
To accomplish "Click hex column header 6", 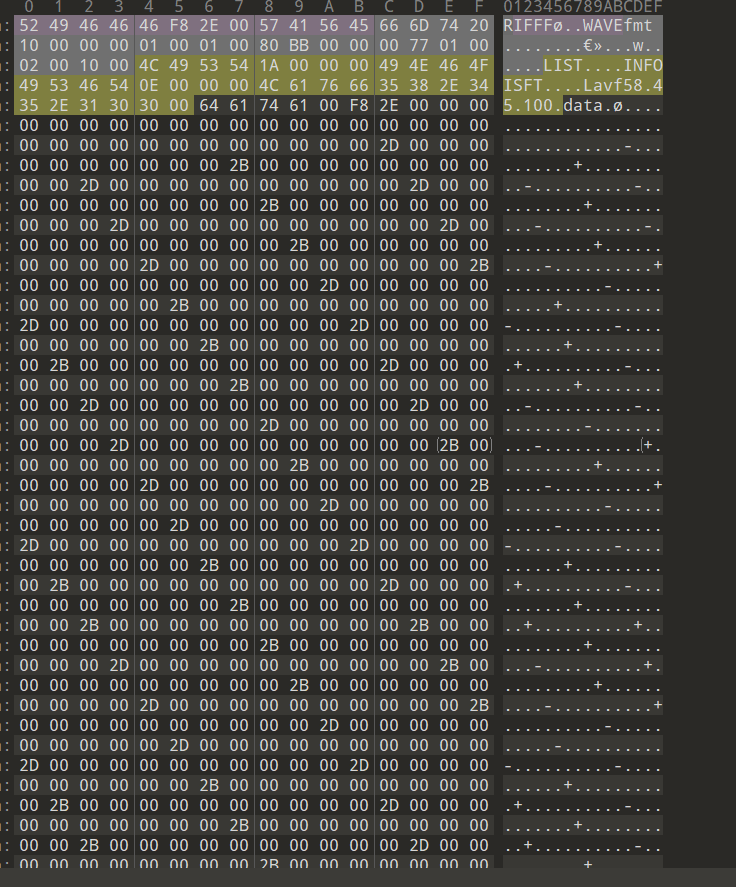I will pyautogui.click(x=208, y=7).
